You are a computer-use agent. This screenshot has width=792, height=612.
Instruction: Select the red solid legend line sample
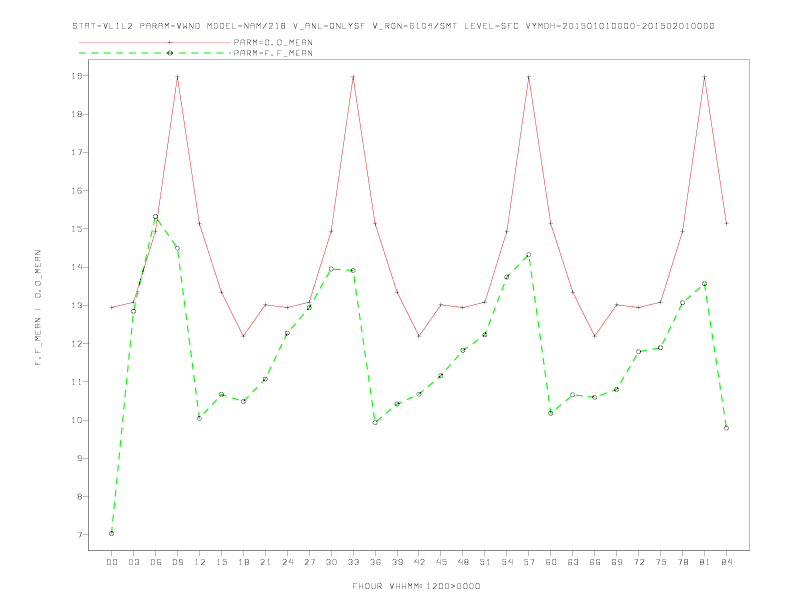(x=155, y=42)
